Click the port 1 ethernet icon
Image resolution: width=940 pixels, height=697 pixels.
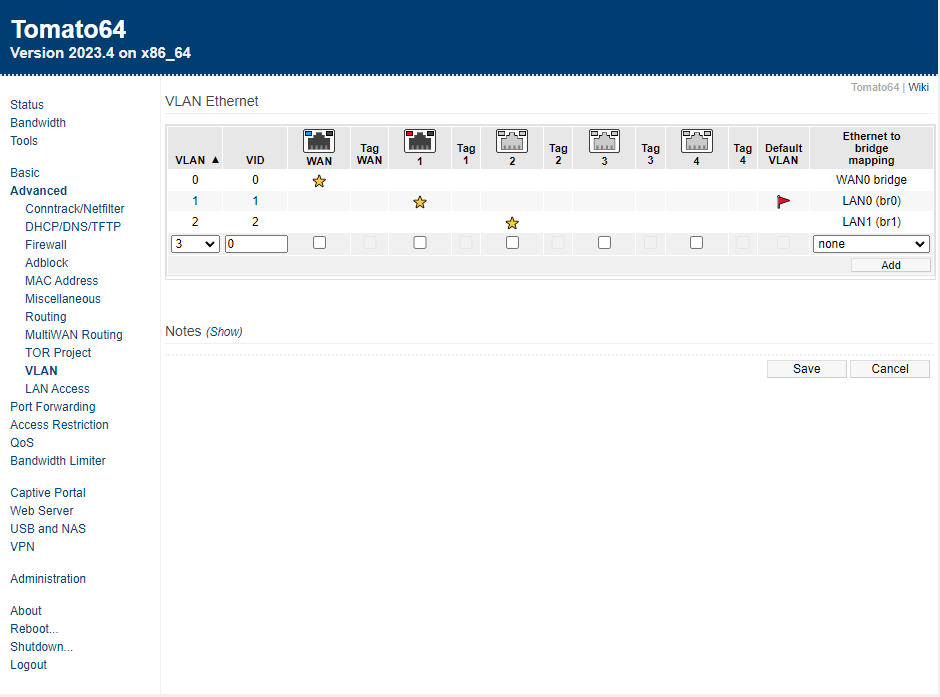(x=420, y=141)
